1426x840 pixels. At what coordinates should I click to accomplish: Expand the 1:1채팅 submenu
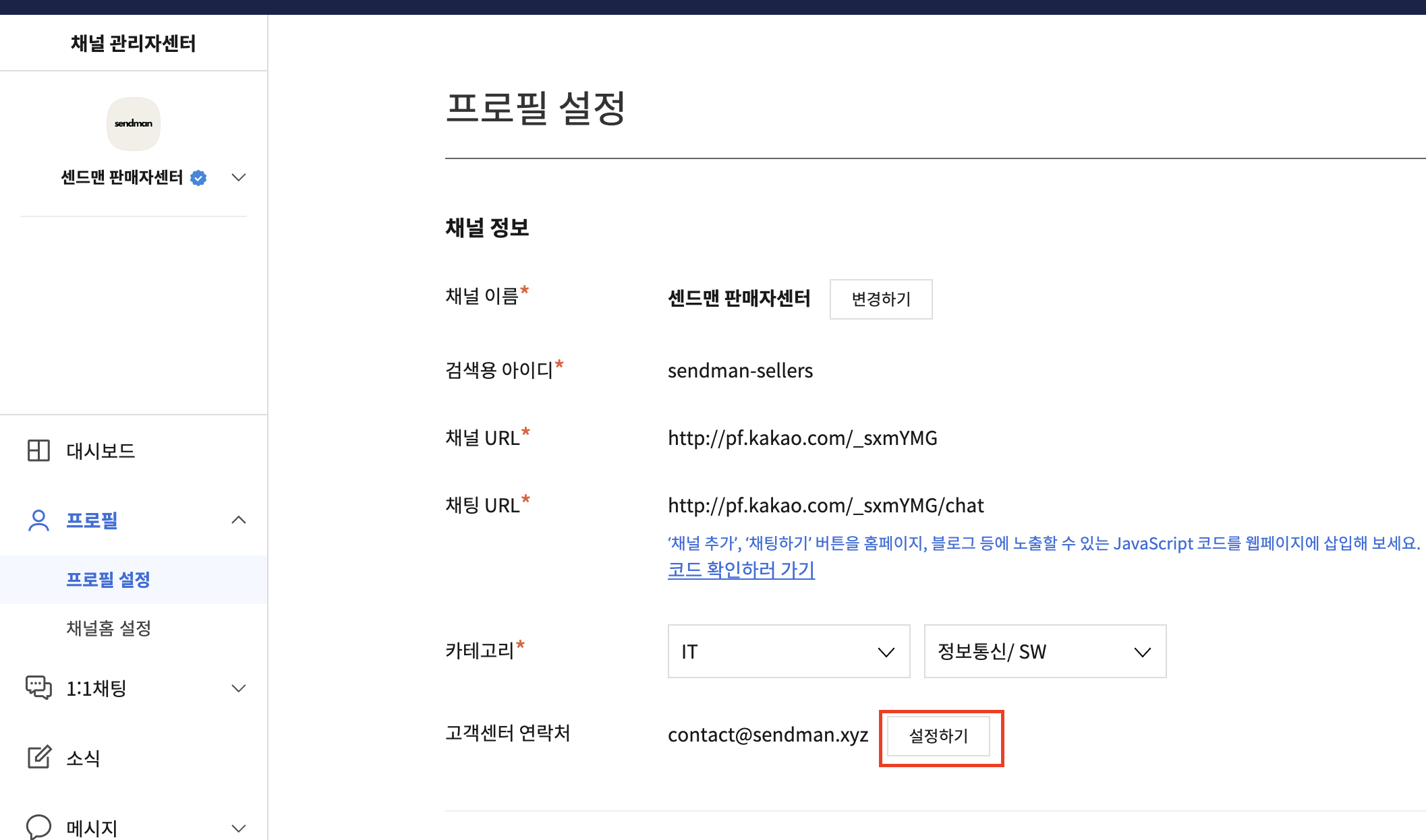coord(238,688)
